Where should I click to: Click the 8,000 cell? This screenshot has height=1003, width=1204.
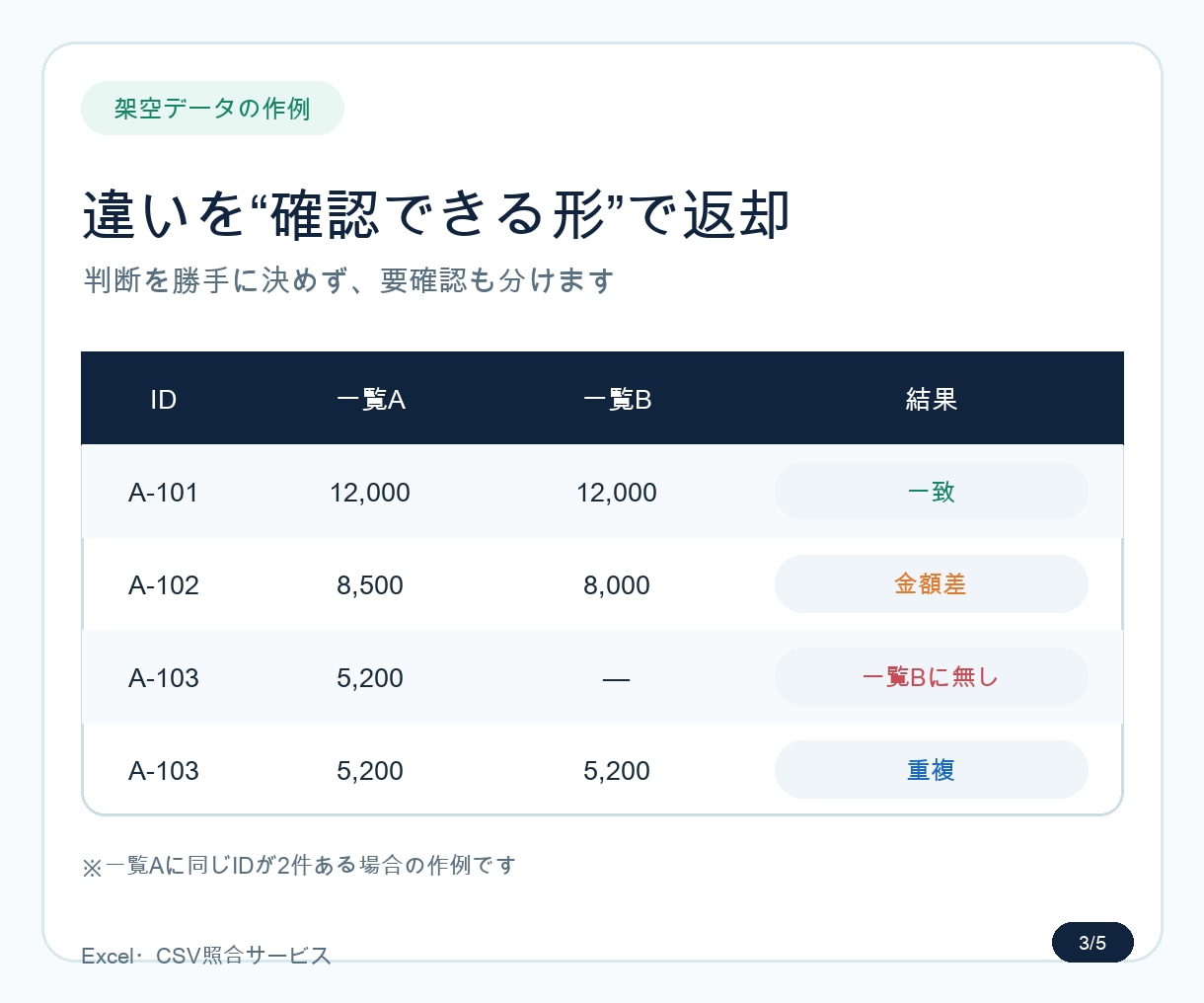617,585
